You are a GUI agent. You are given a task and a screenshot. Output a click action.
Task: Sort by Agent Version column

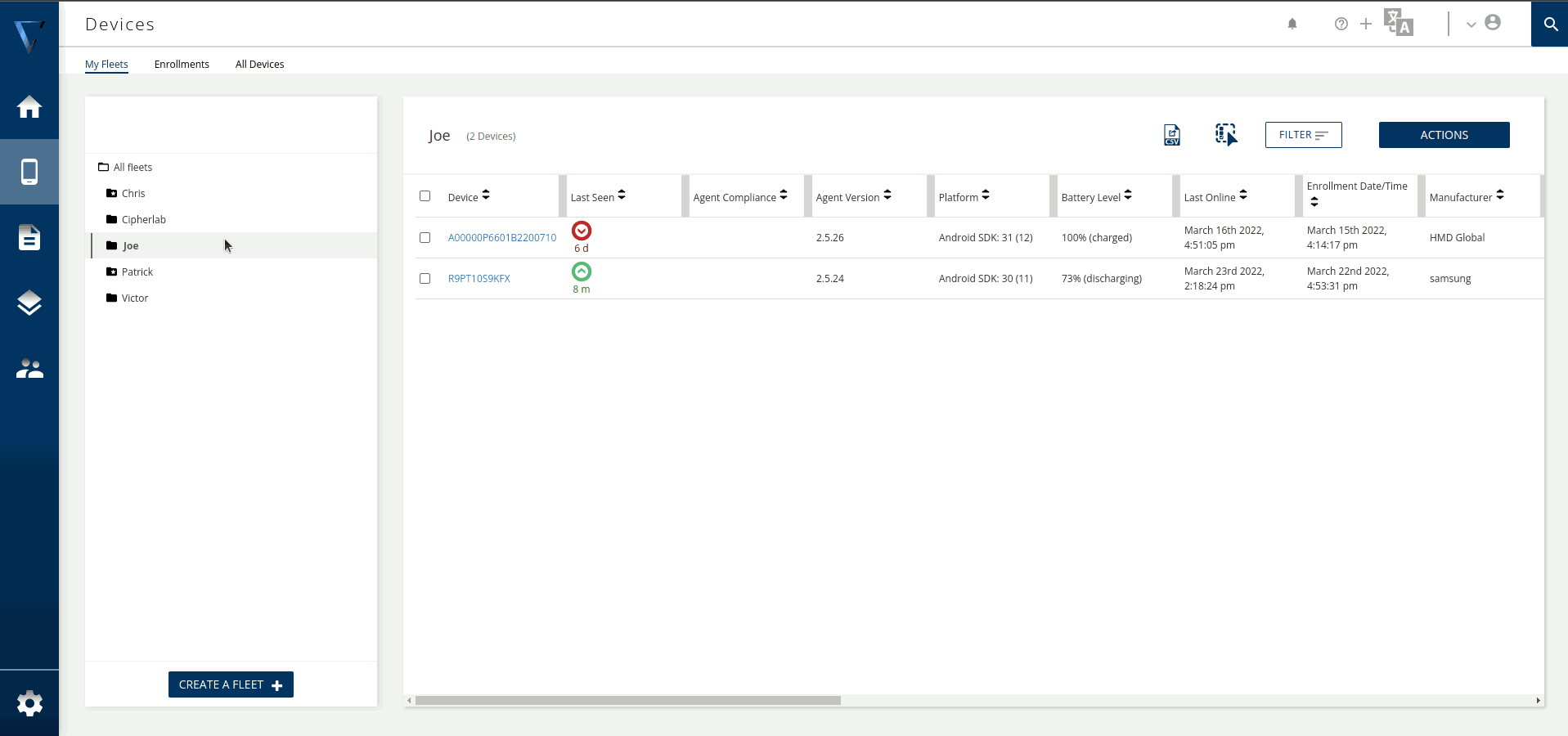[887, 195]
